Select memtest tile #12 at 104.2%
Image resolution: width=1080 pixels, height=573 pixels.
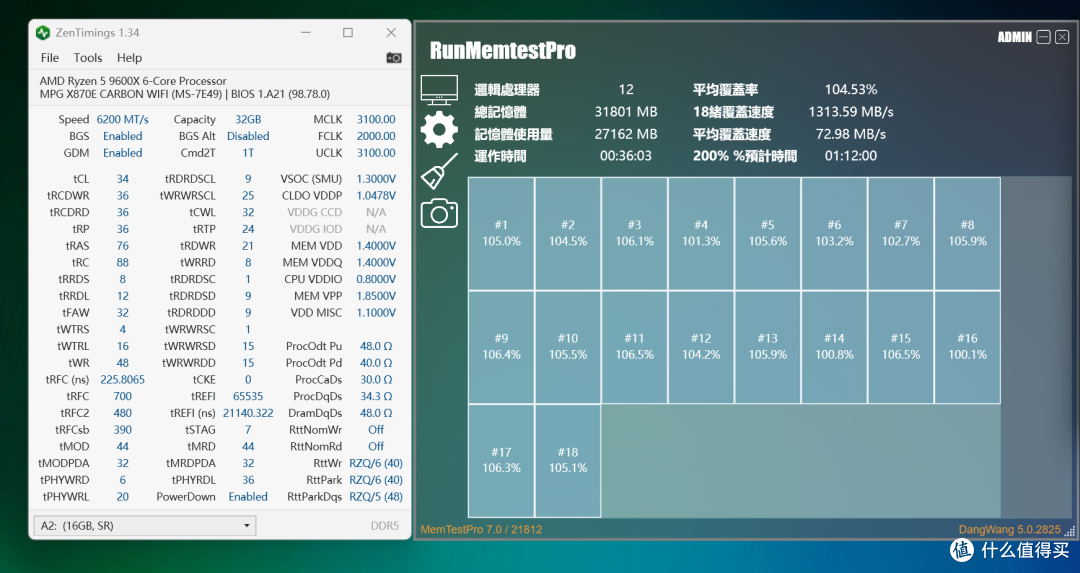[x=701, y=347]
